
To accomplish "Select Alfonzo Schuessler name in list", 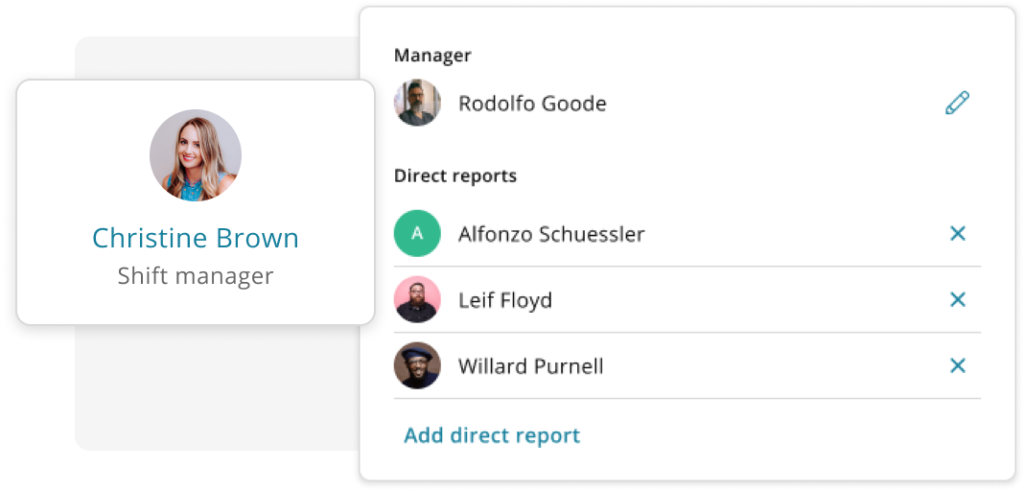I will coord(551,234).
